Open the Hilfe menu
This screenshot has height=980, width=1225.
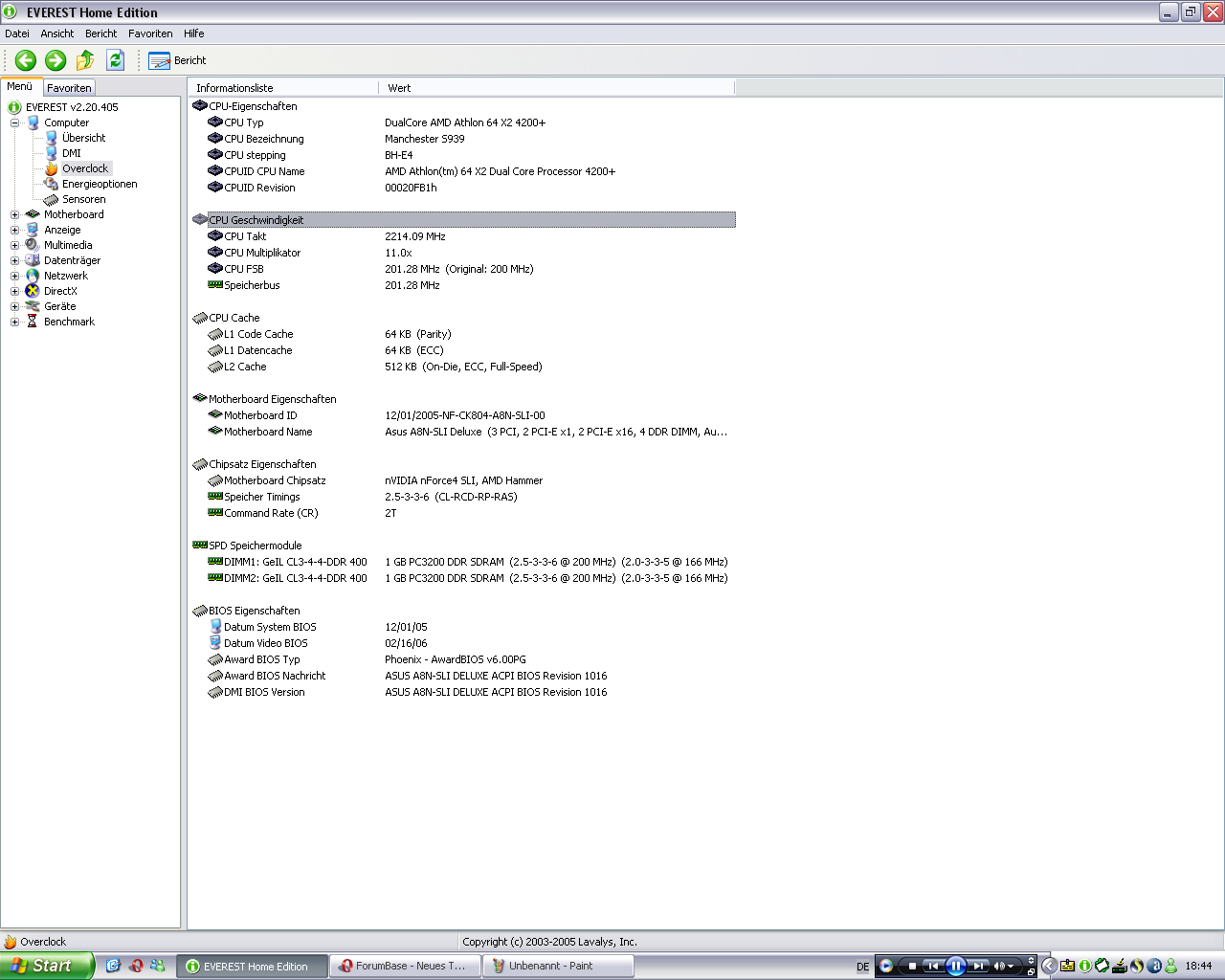tap(194, 33)
